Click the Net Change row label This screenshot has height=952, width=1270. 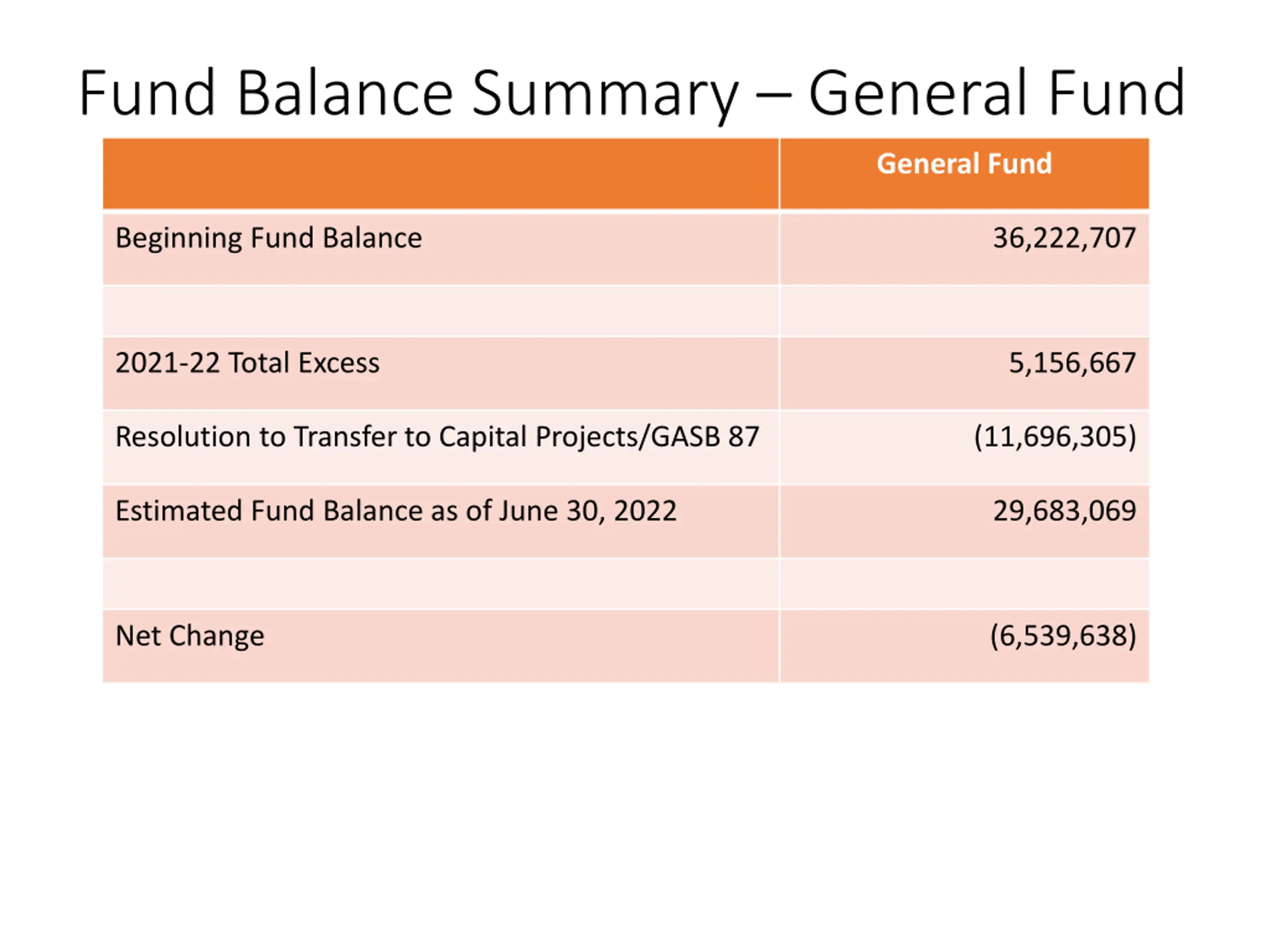coord(190,636)
